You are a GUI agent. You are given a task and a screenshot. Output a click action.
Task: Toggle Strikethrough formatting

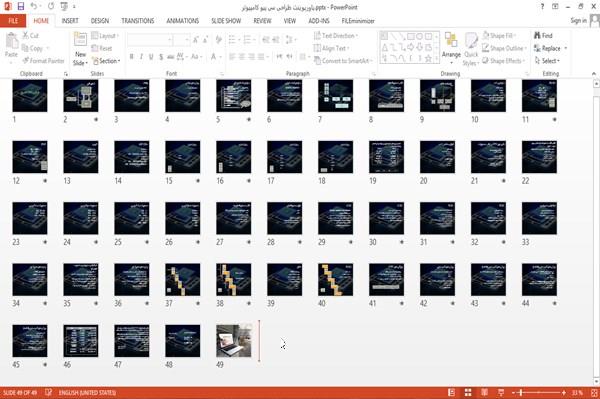point(171,57)
